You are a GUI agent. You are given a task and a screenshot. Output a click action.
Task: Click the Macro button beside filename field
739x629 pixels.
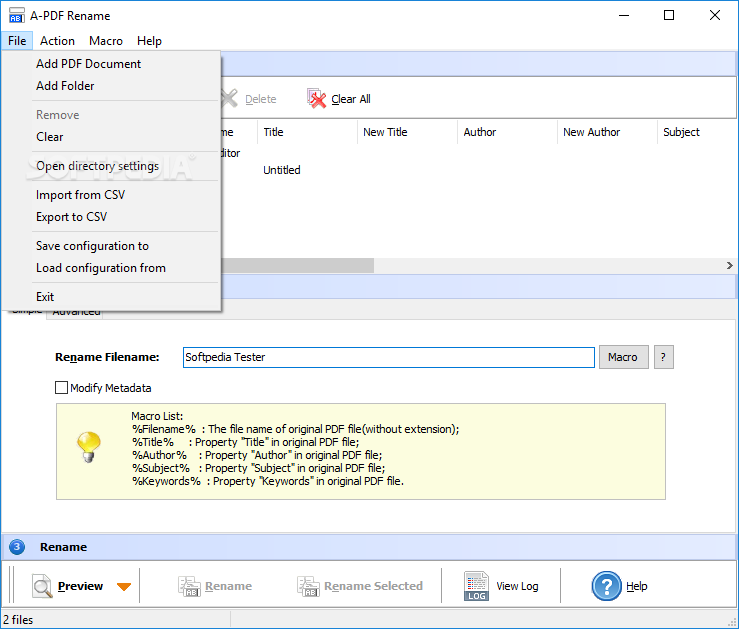pos(624,357)
